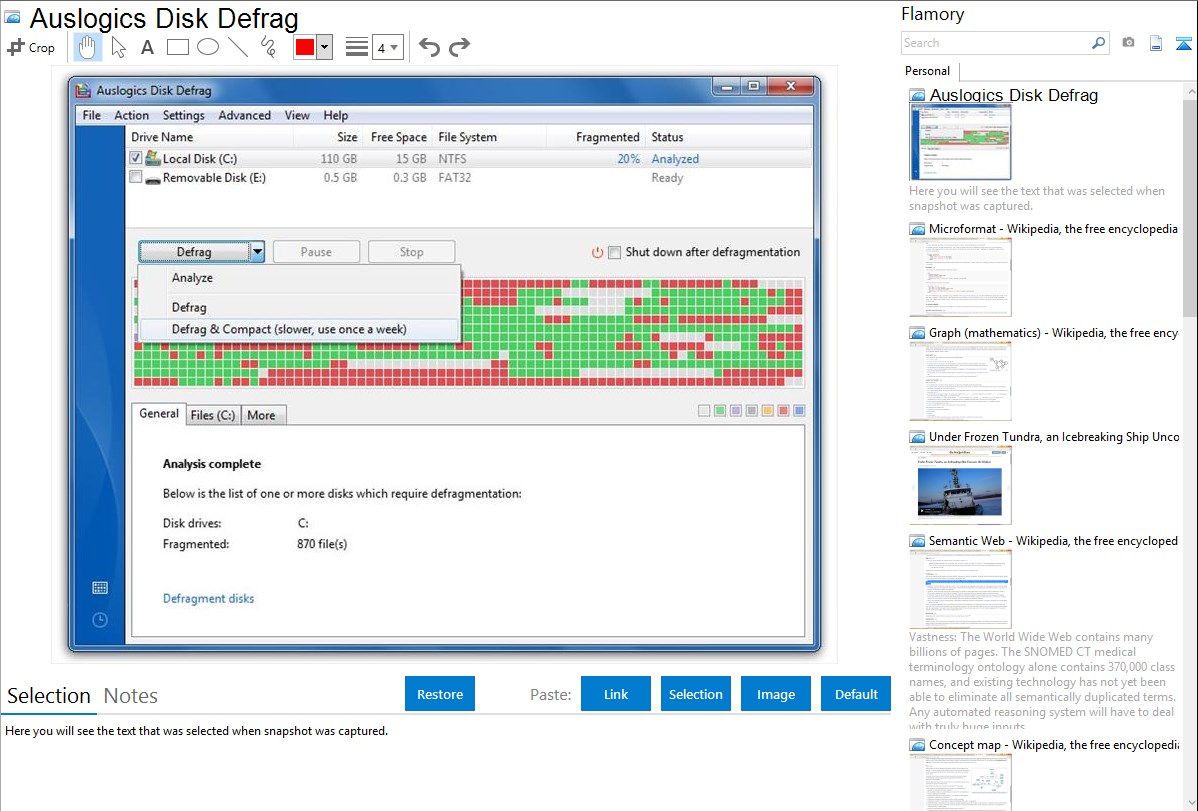The width and height of the screenshot is (1198, 811).
Task: Select the Selection tab
Action: point(49,696)
